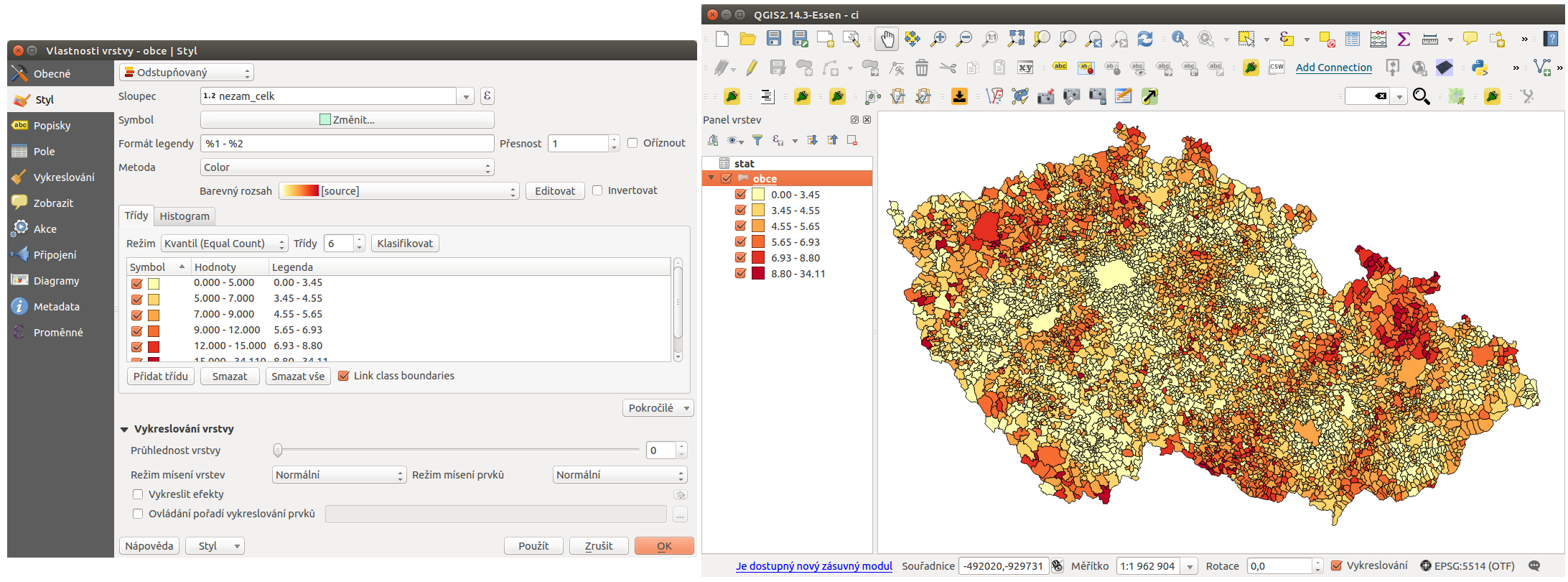Click the expression button next to Sloupec
The width and height of the screenshot is (1568, 582).
pyautogui.click(x=487, y=96)
